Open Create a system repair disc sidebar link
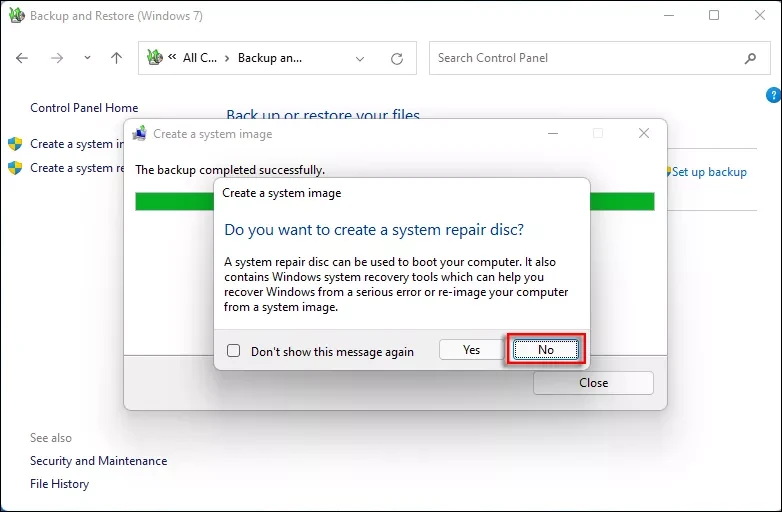Viewport: 782px width, 512px height. click(77, 168)
